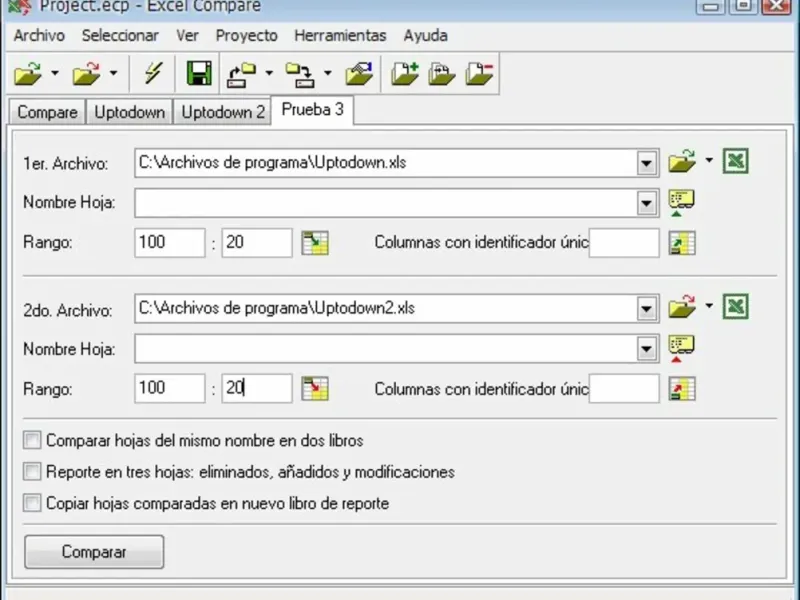Select range icon for 2do. Archivo

click(315, 389)
